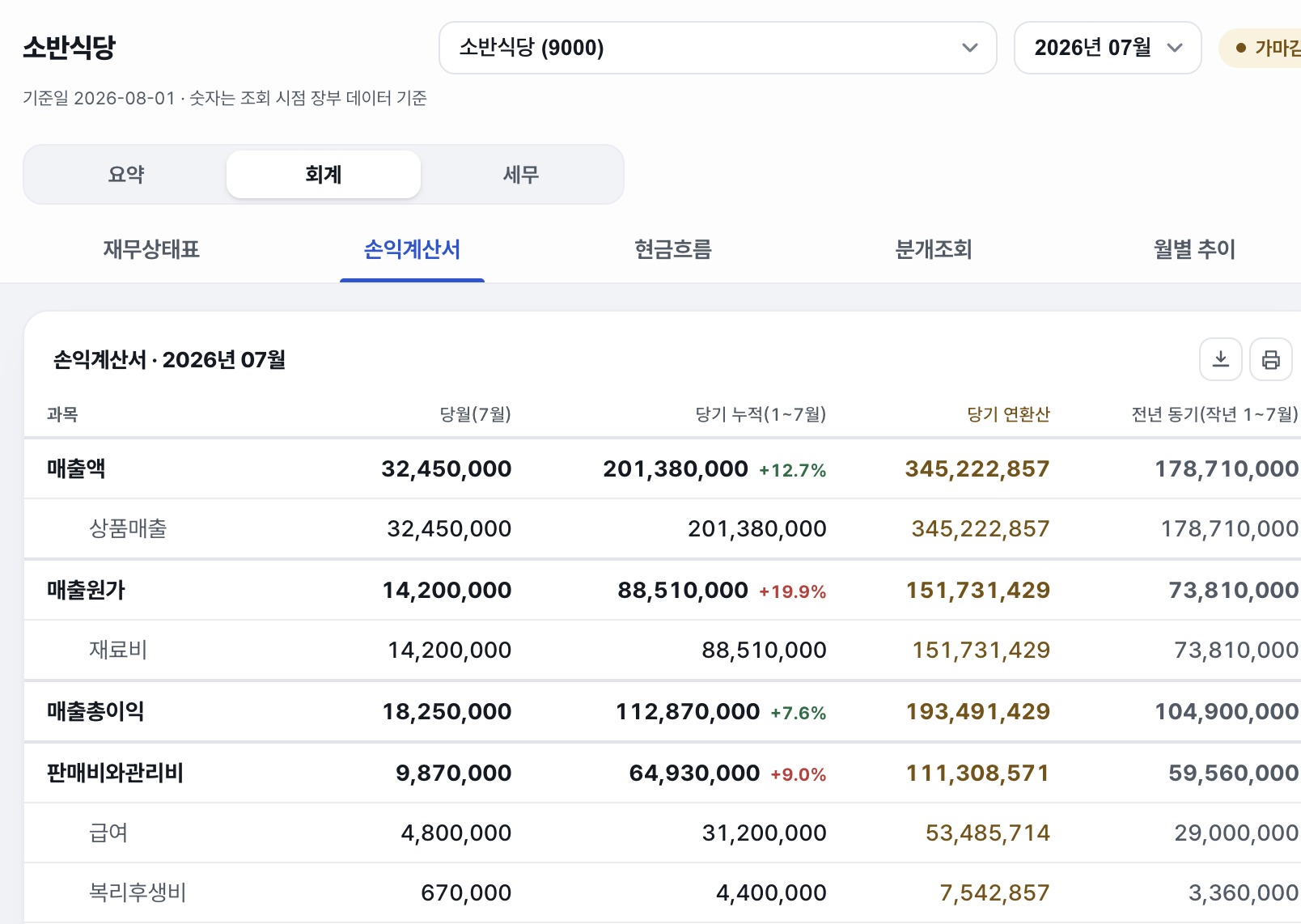Open the 소반식당 (9000) company dropdown
This screenshot has height=924, width=1301.
coord(718,48)
